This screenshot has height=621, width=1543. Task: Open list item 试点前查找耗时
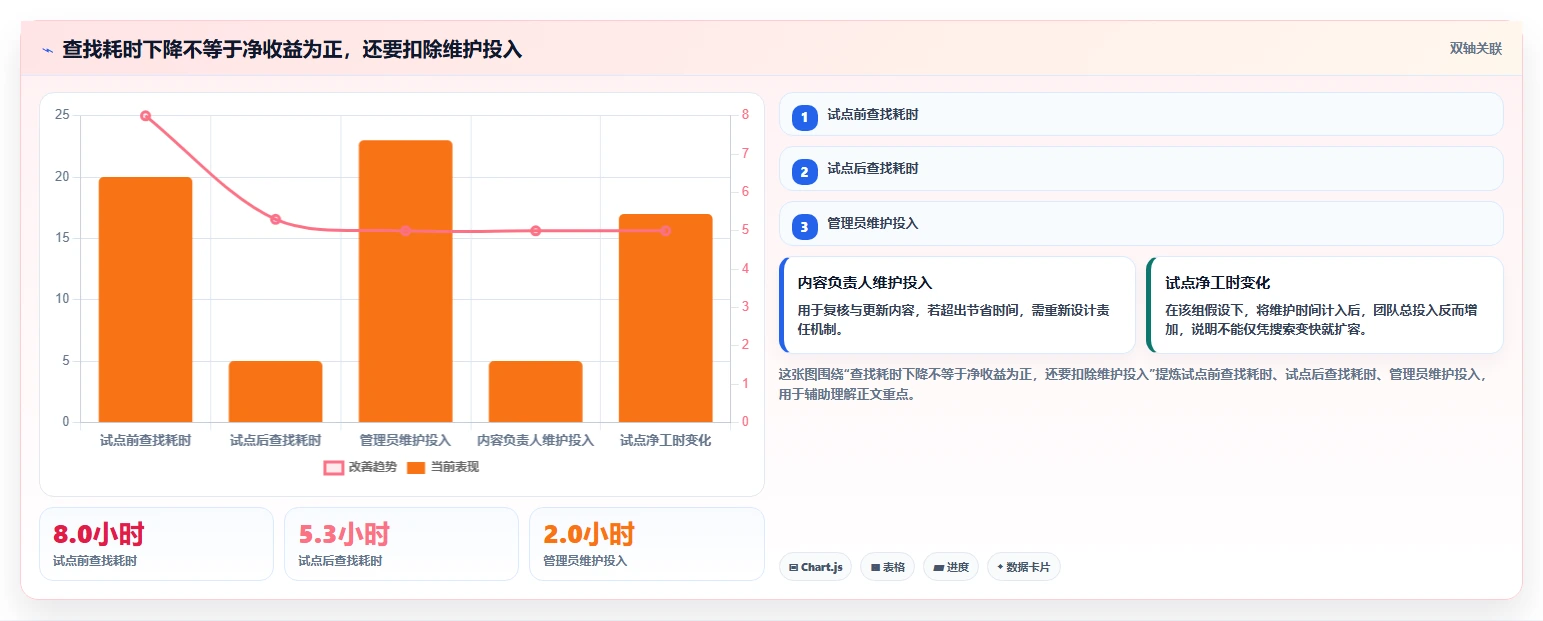pyautogui.click(x=1141, y=114)
